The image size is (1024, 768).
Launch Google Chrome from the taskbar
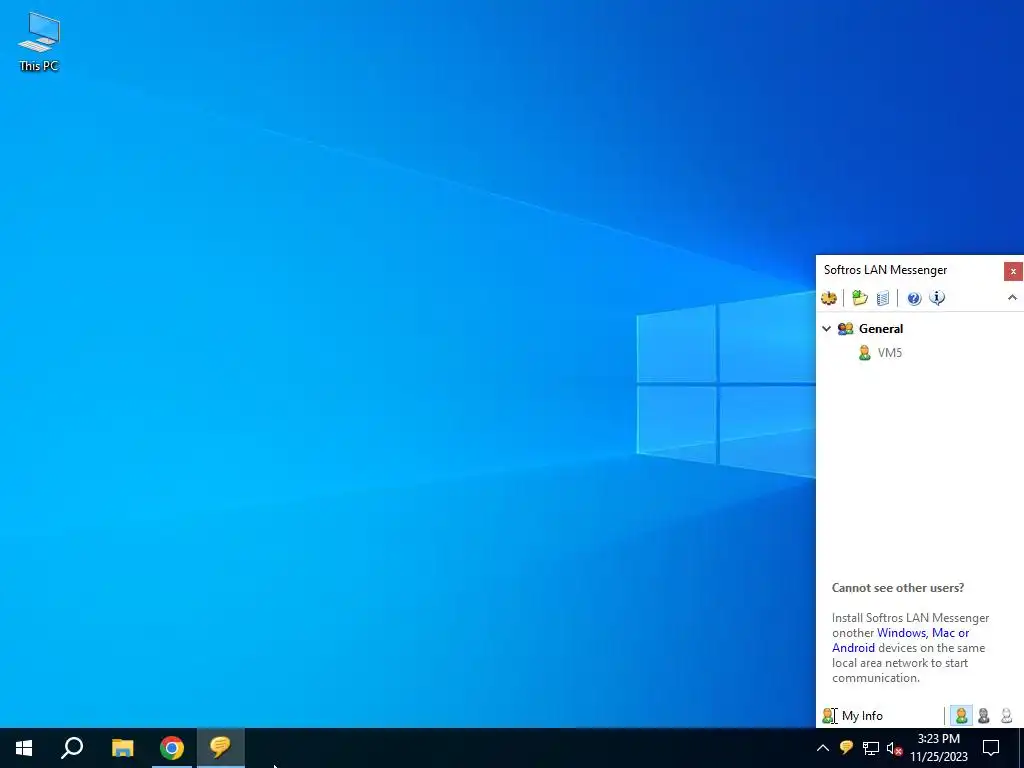tap(172, 748)
